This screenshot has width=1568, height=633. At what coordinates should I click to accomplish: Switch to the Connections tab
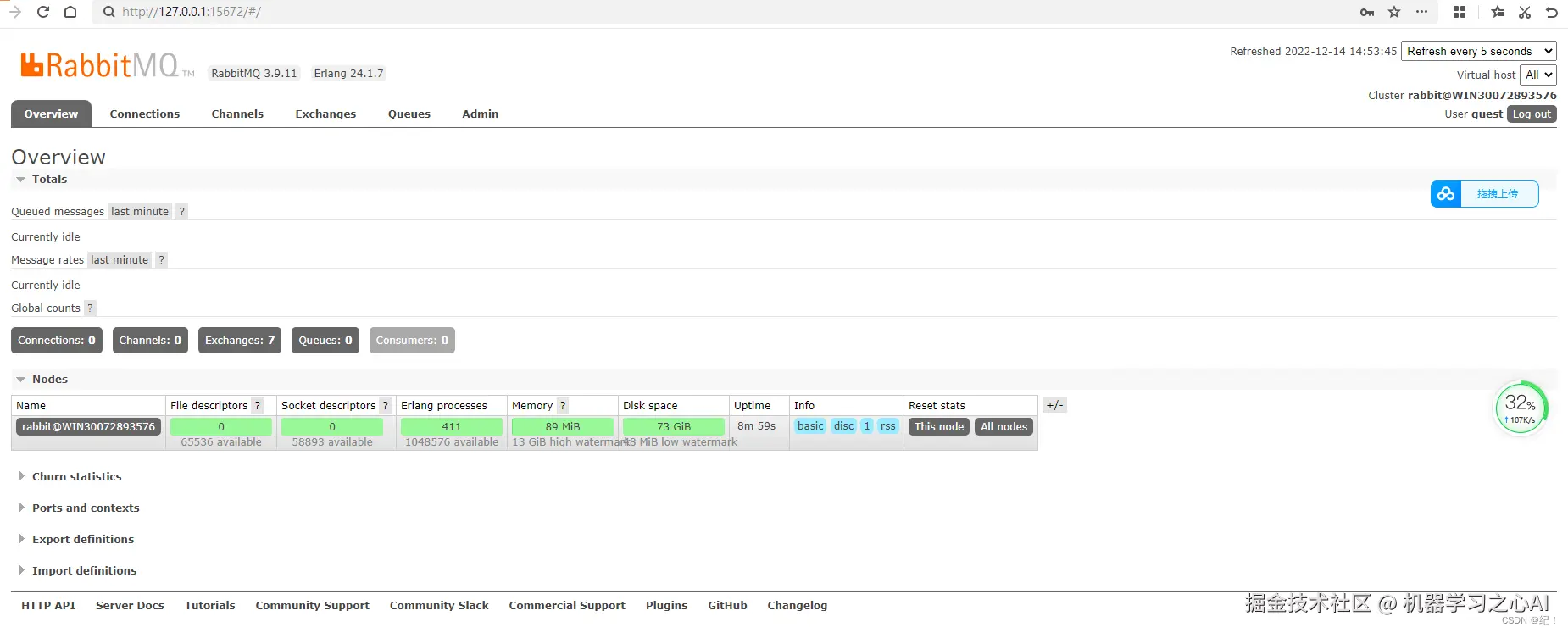pyautogui.click(x=145, y=114)
